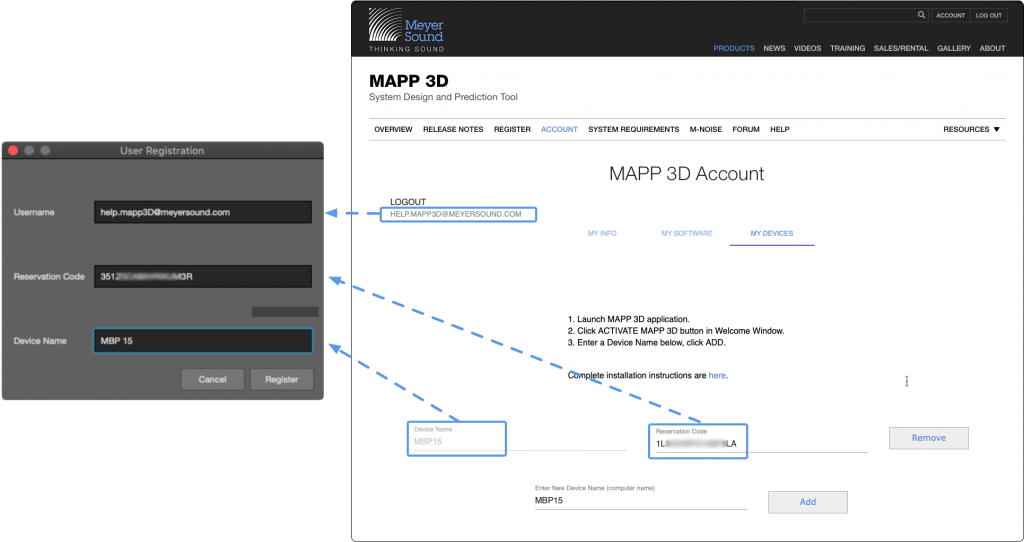Open the FORUM tab
Viewport: 1024px width, 542px height.
[x=746, y=129]
